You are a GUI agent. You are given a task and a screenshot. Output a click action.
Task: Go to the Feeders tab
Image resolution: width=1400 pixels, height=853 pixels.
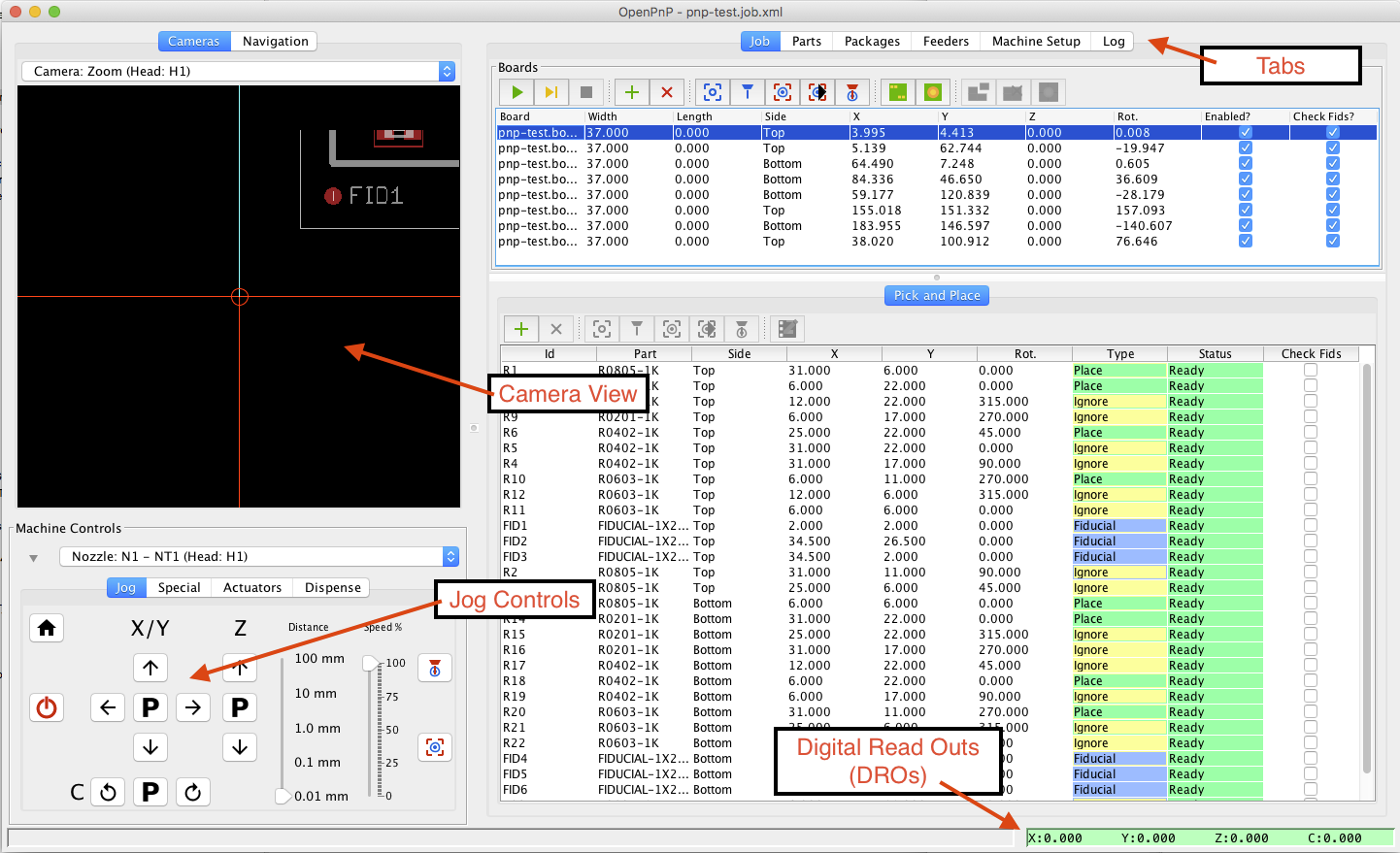946,42
